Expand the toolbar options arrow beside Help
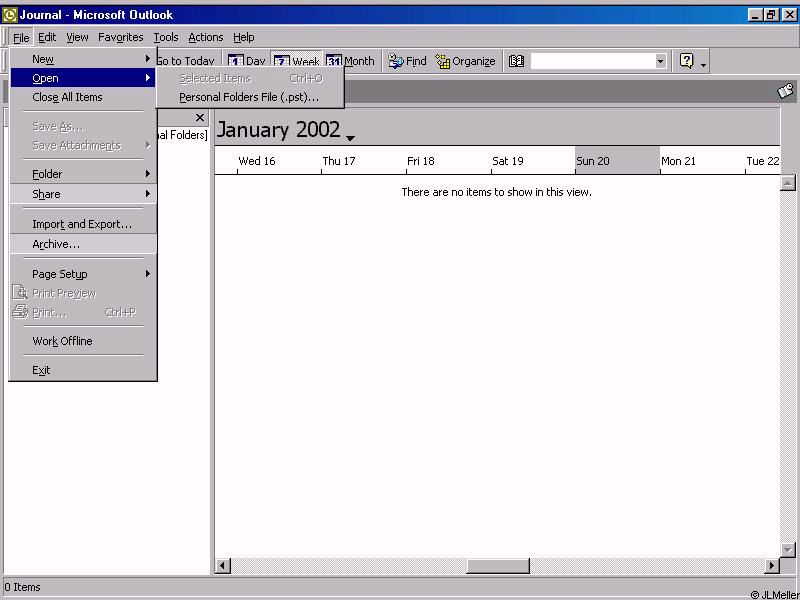This screenshot has width=800, height=600. tap(704, 64)
